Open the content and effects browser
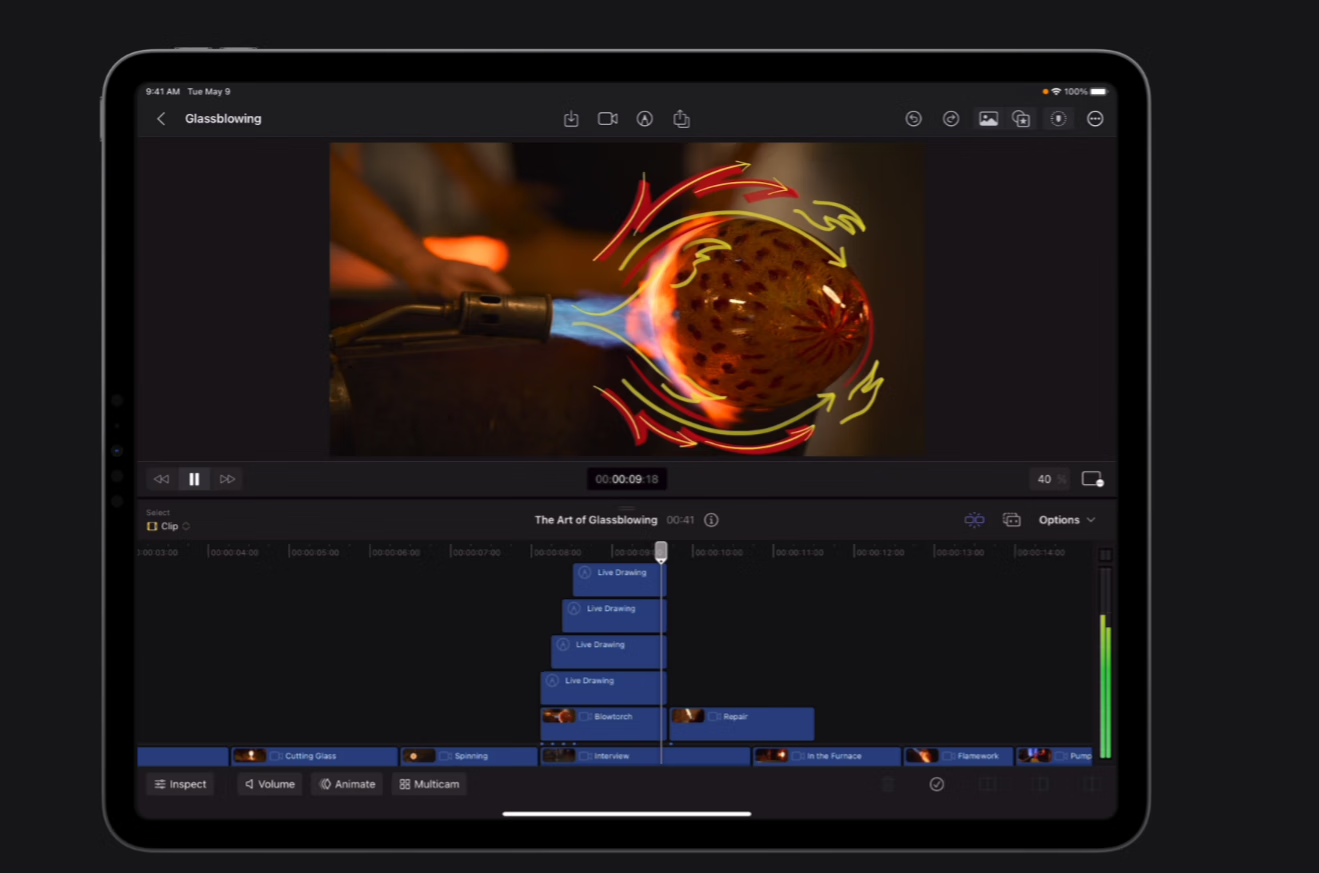 pyautogui.click(x=1021, y=119)
